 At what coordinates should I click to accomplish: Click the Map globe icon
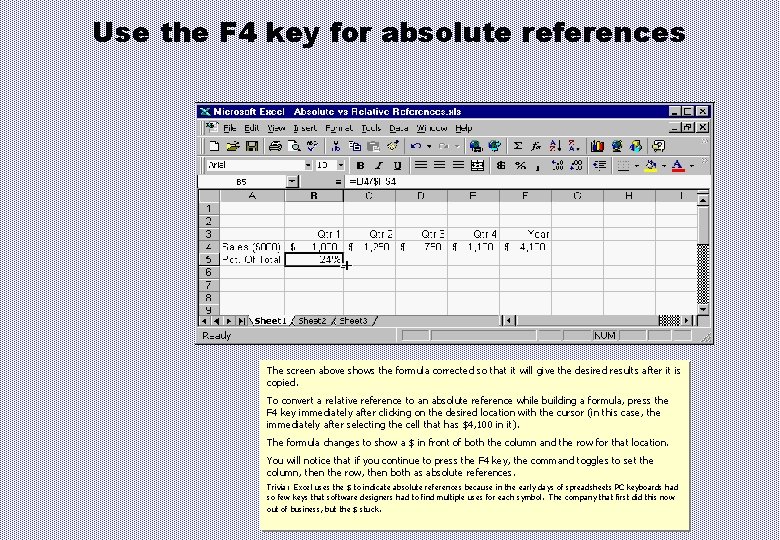(x=617, y=146)
